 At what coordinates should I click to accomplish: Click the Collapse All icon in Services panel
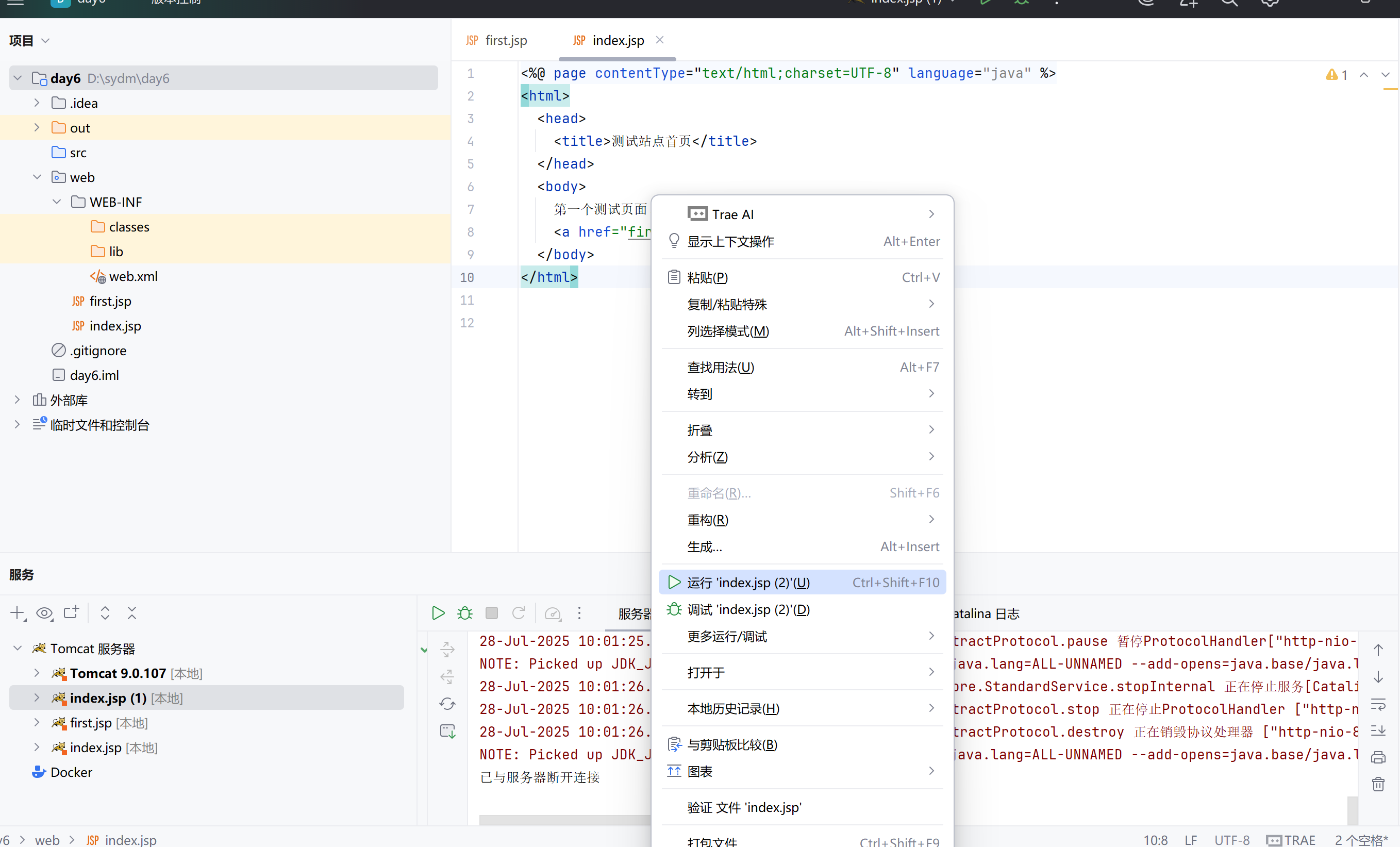click(x=132, y=613)
